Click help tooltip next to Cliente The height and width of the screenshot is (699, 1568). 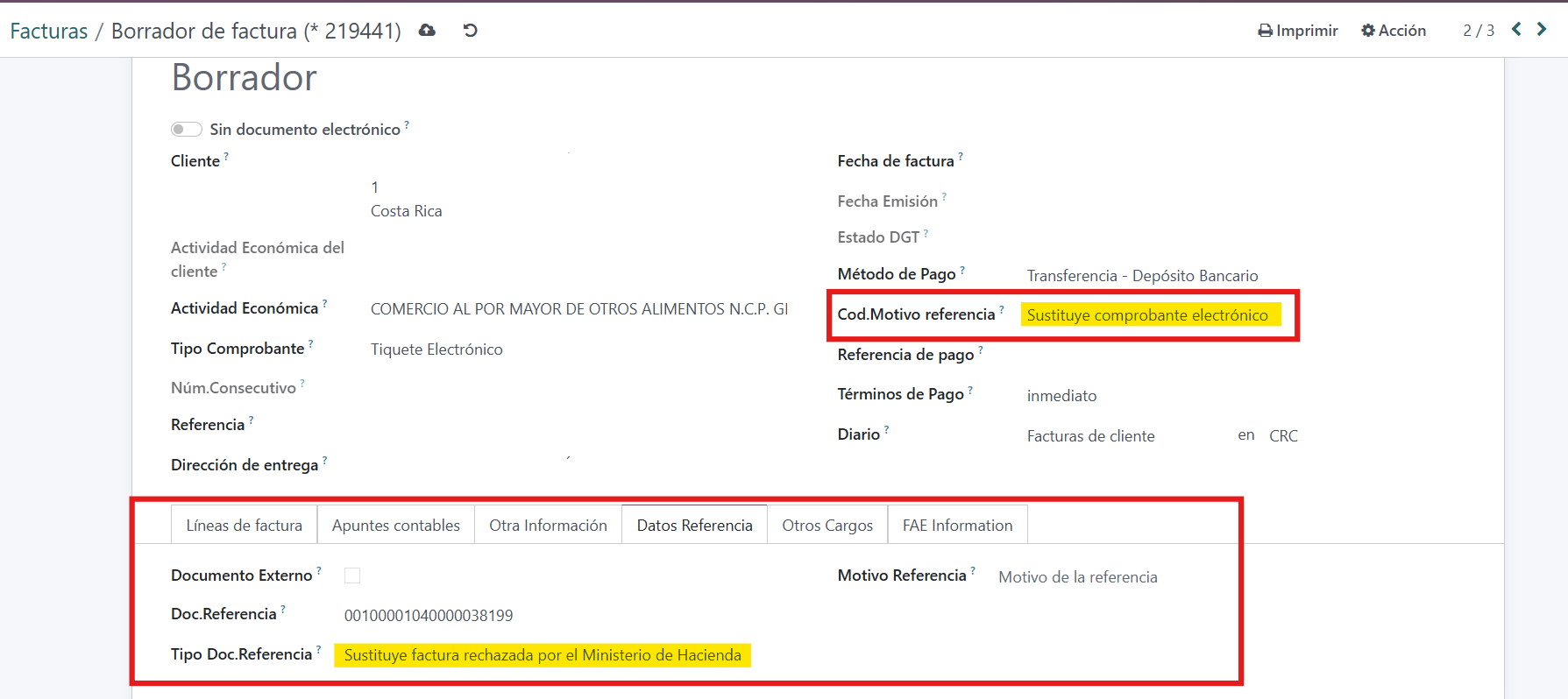pyautogui.click(x=226, y=156)
